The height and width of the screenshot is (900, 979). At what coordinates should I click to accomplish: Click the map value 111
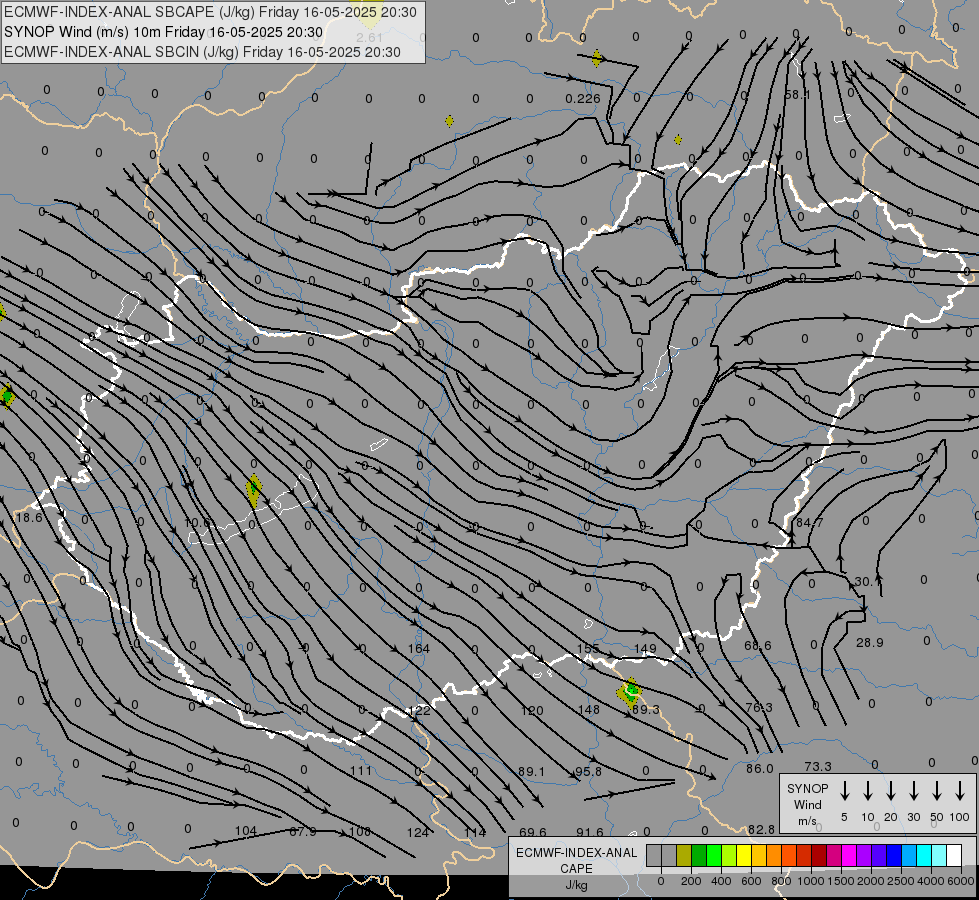coord(361,771)
